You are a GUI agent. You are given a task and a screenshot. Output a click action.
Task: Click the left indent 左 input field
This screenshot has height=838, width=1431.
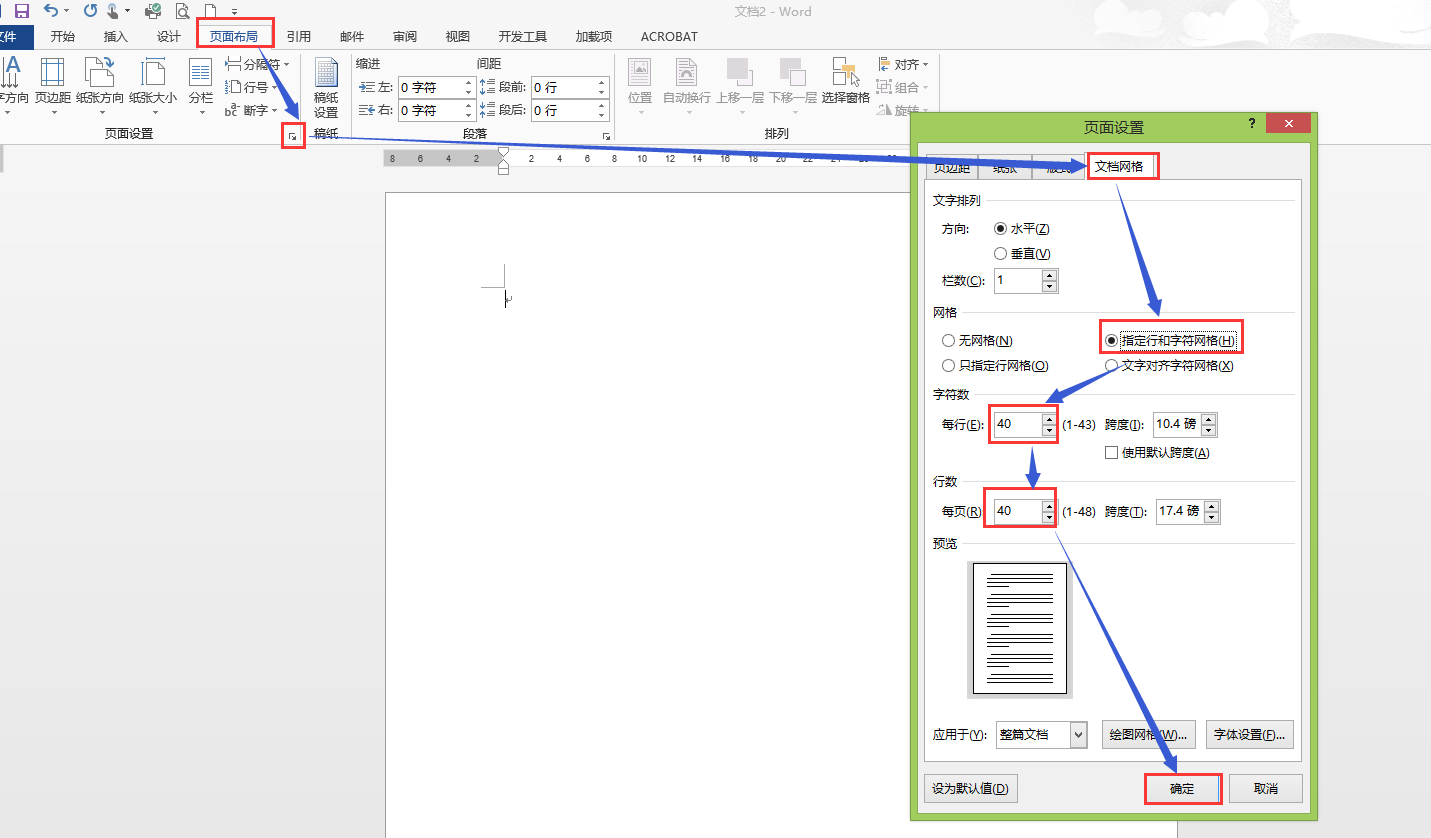pyautogui.click(x=436, y=87)
